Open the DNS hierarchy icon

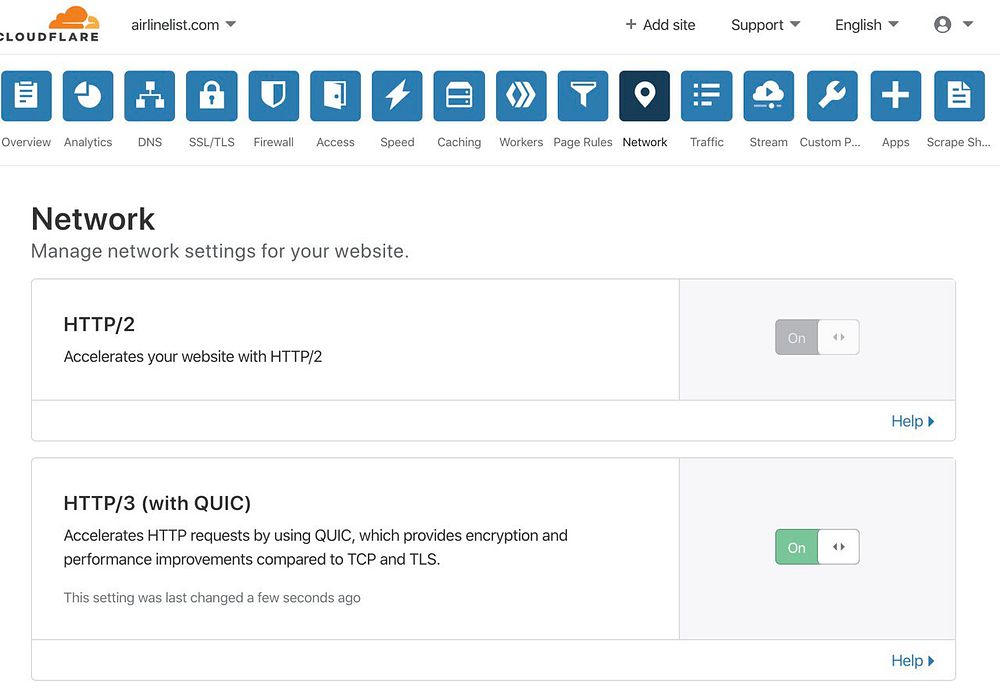pyautogui.click(x=150, y=96)
